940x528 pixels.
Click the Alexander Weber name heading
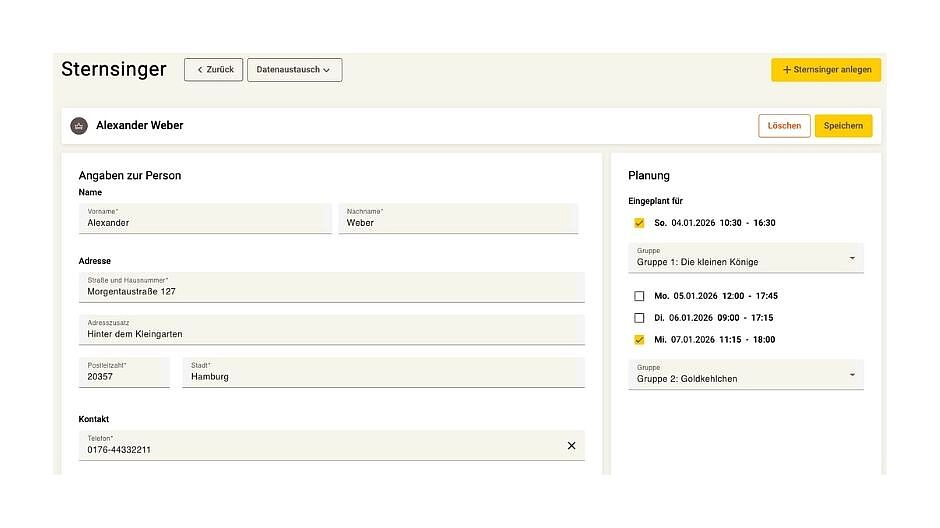point(140,125)
